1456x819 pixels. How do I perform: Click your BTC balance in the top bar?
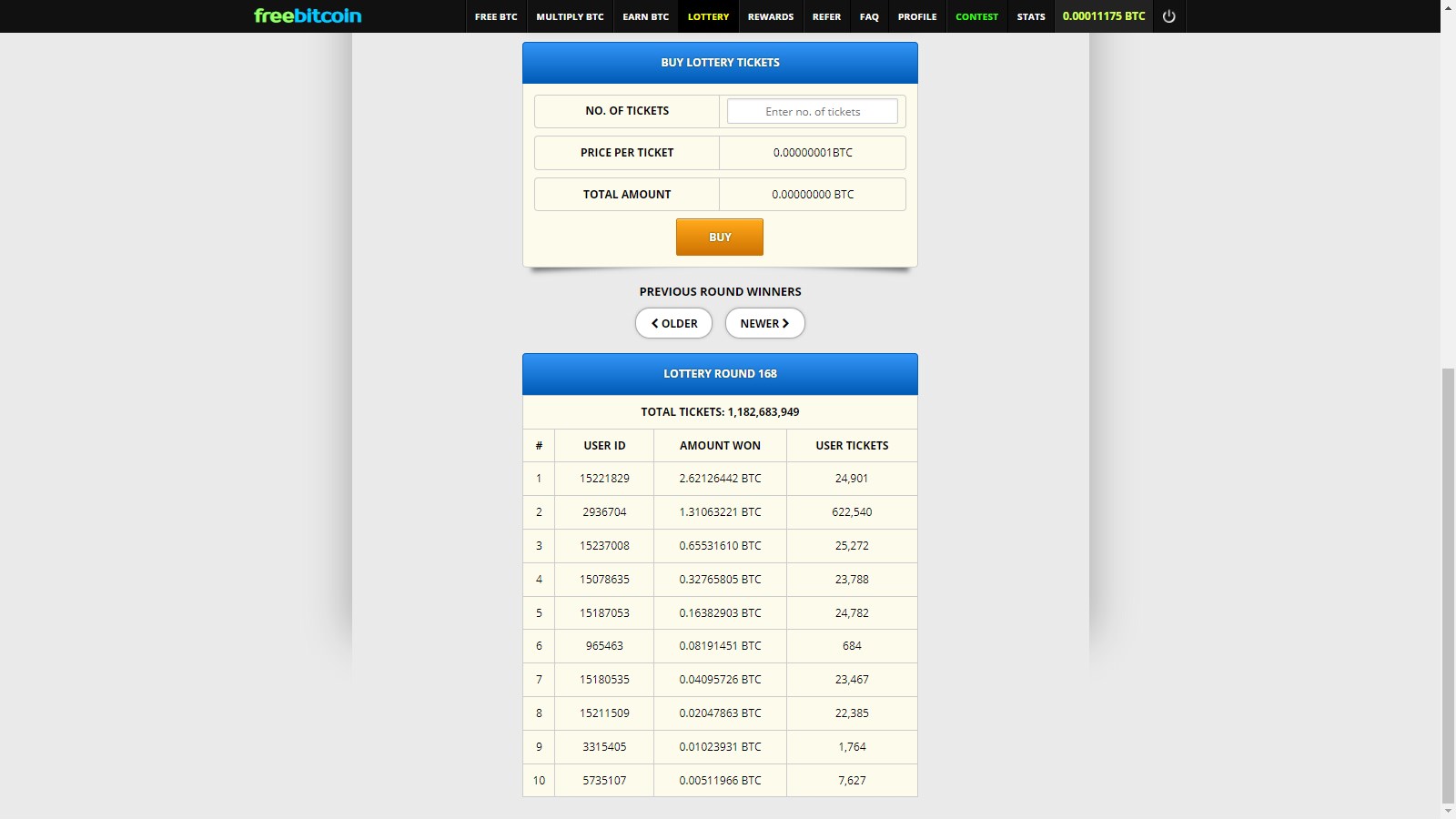[x=1103, y=15]
